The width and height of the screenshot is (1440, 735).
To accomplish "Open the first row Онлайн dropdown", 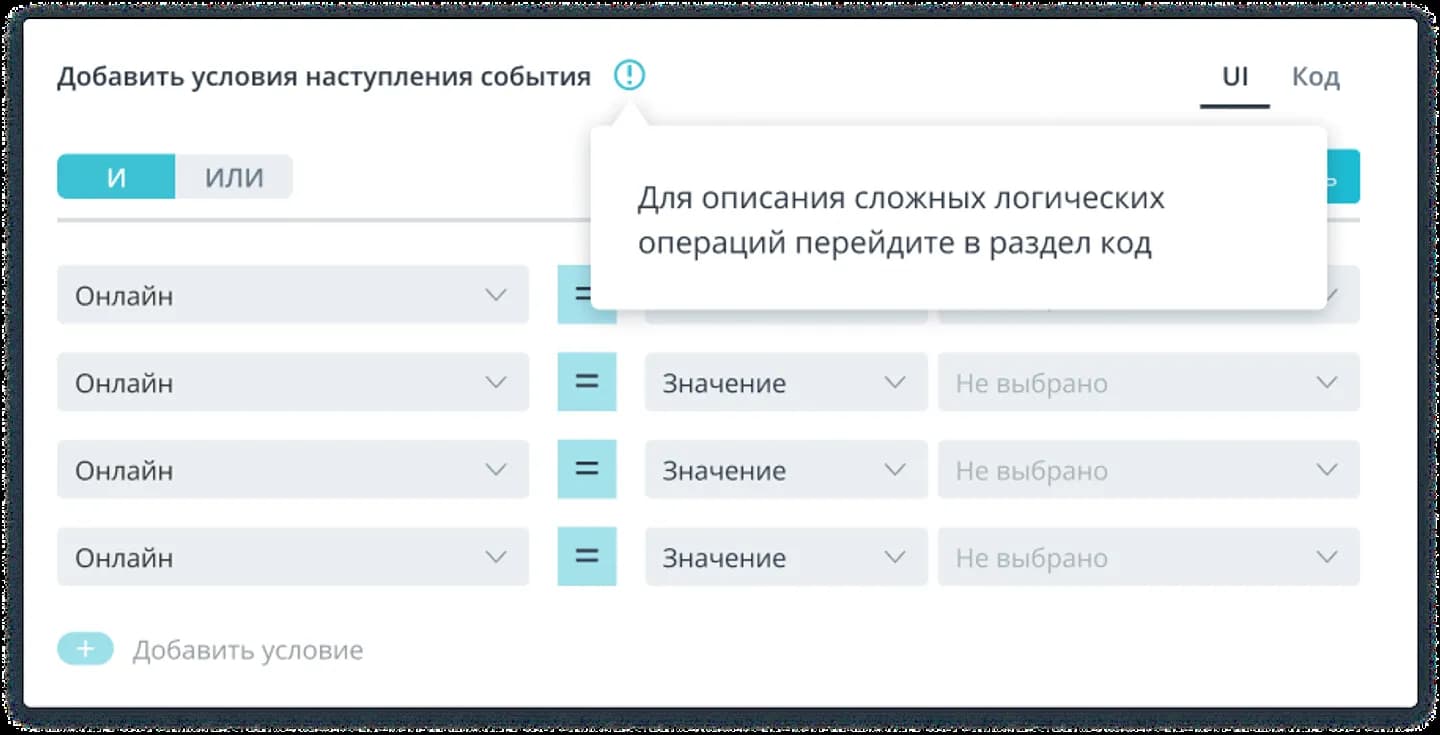I will click(293, 295).
